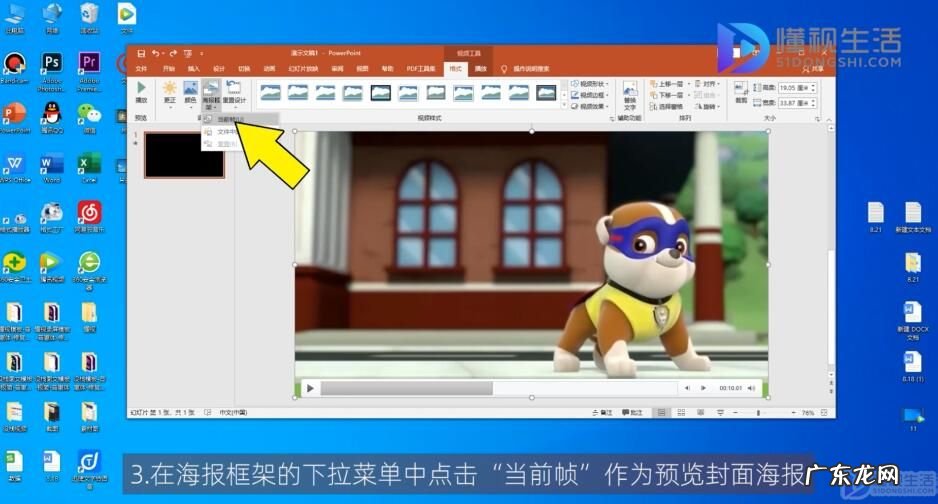The width and height of the screenshot is (938, 504).
Task: Switch to Reading view icon
Action: coord(701,413)
